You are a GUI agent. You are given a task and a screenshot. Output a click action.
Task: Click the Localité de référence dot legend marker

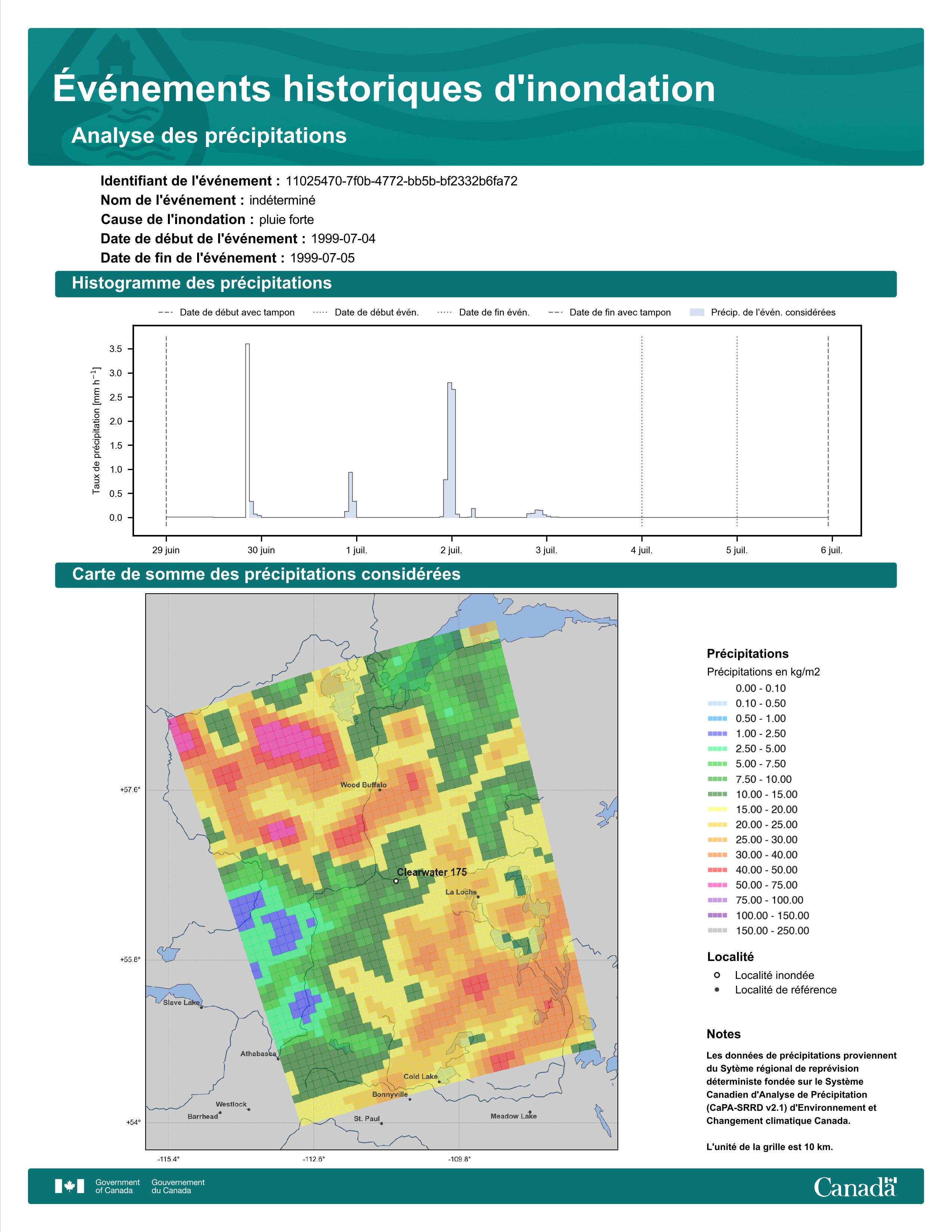pyautogui.click(x=717, y=990)
